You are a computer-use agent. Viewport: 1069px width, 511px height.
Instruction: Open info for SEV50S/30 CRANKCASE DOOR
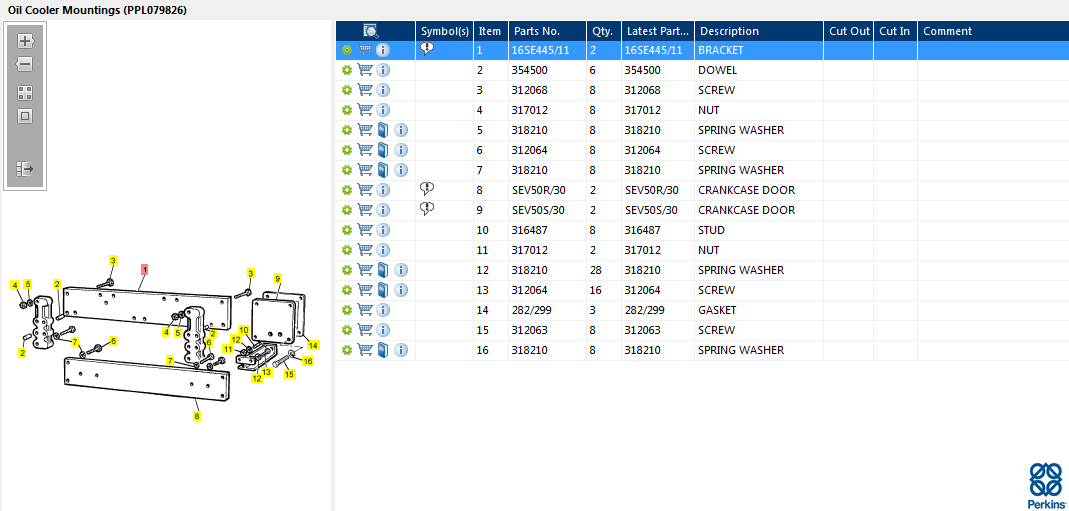point(383,210)
